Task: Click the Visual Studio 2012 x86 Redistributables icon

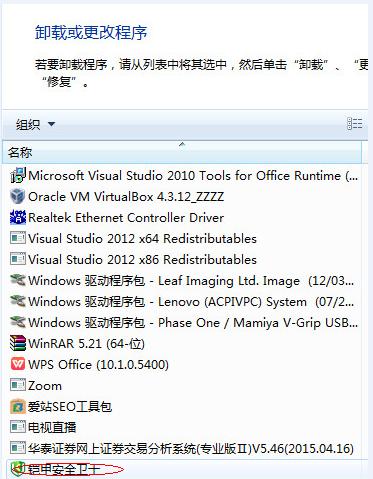Action: tap(18, 259)
